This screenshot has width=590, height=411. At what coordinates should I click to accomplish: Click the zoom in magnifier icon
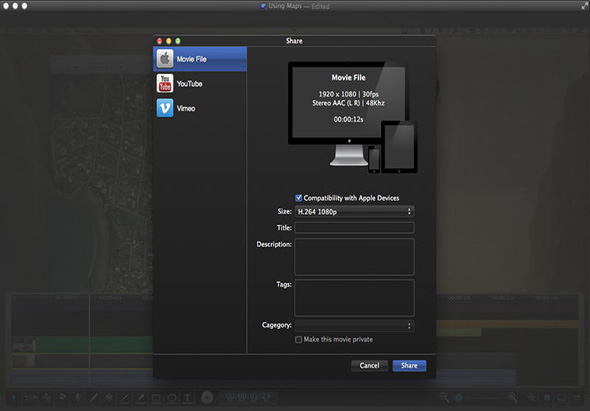point(512,397)
